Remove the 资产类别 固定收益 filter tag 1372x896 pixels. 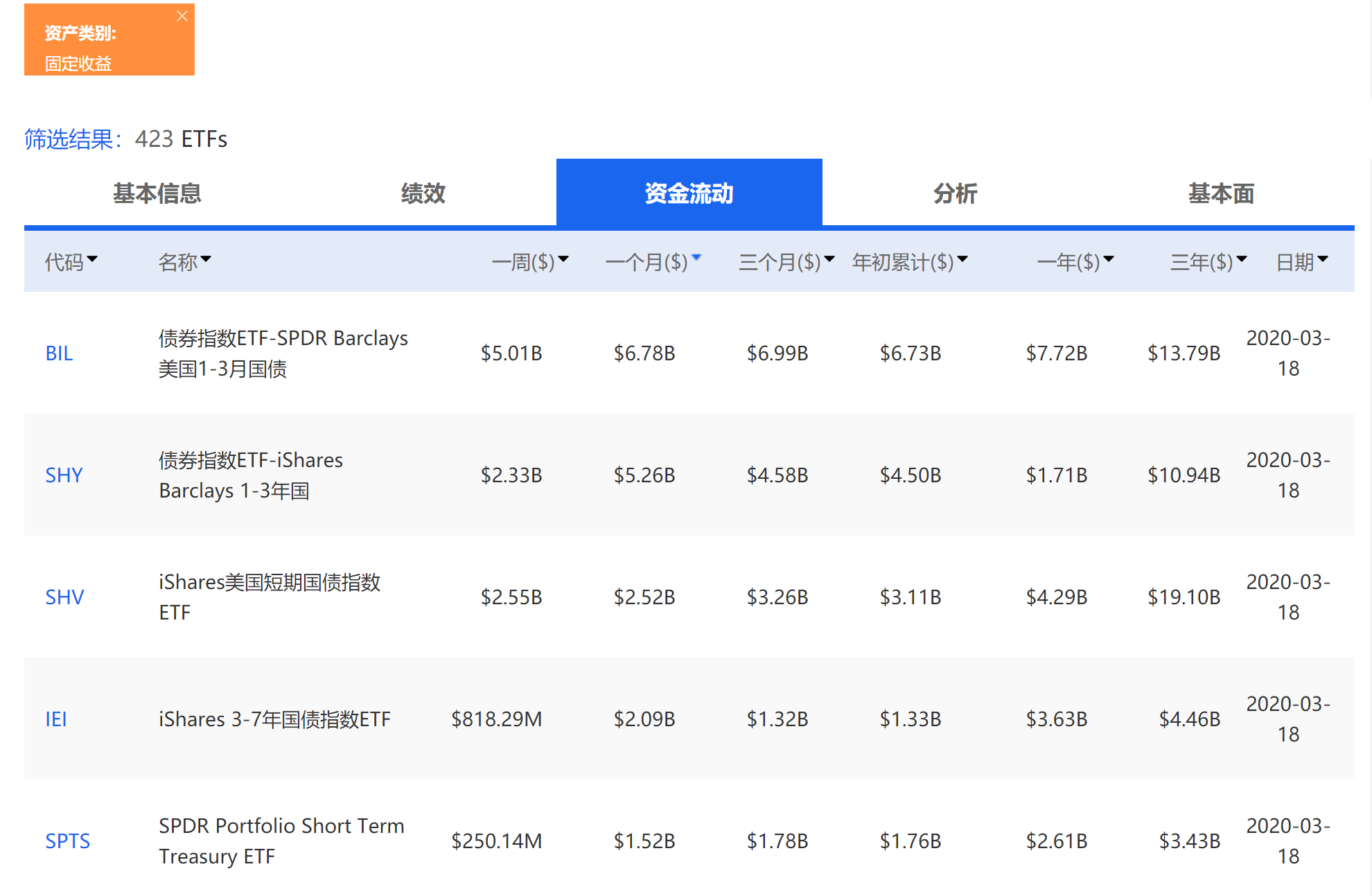[x=182, y=16]
